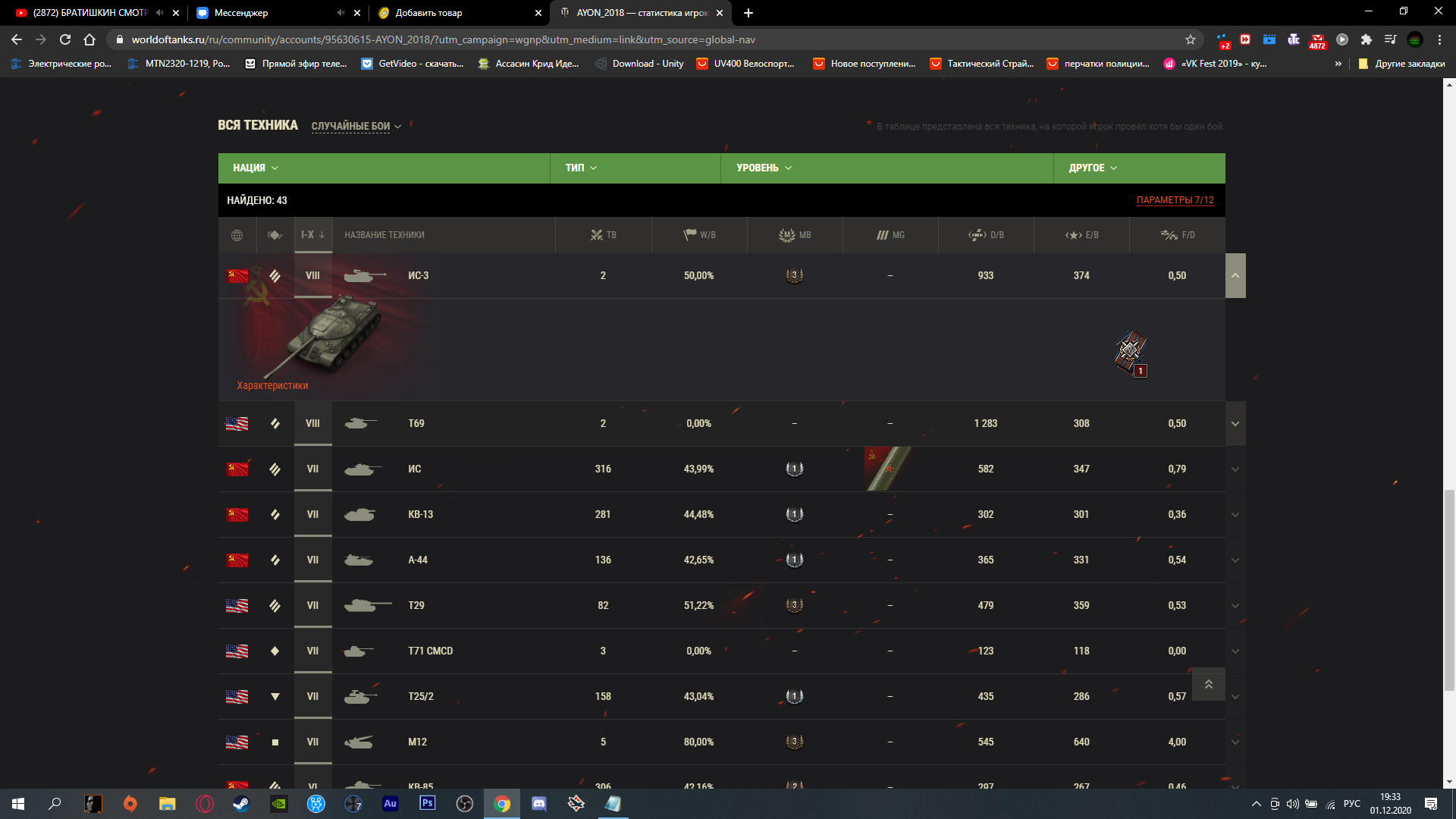
Task: Sort by damage per battle D/B column
Action: (986, 235)
